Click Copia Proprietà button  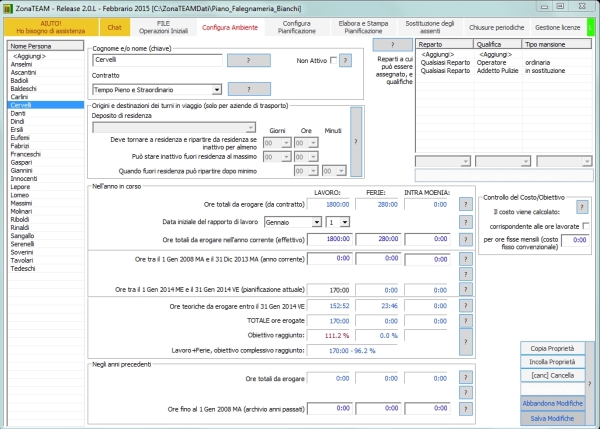click(x=552, y=348)
